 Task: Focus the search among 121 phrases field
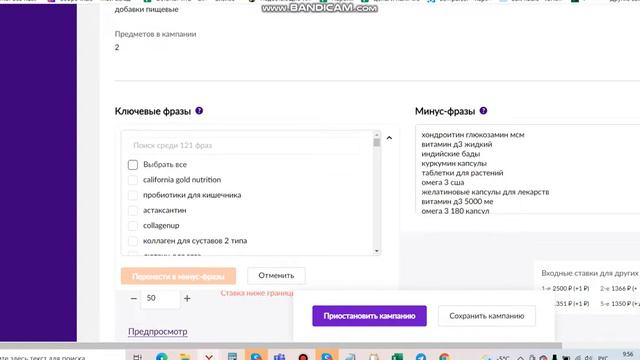pyautogui.click(x=244, y=145)
